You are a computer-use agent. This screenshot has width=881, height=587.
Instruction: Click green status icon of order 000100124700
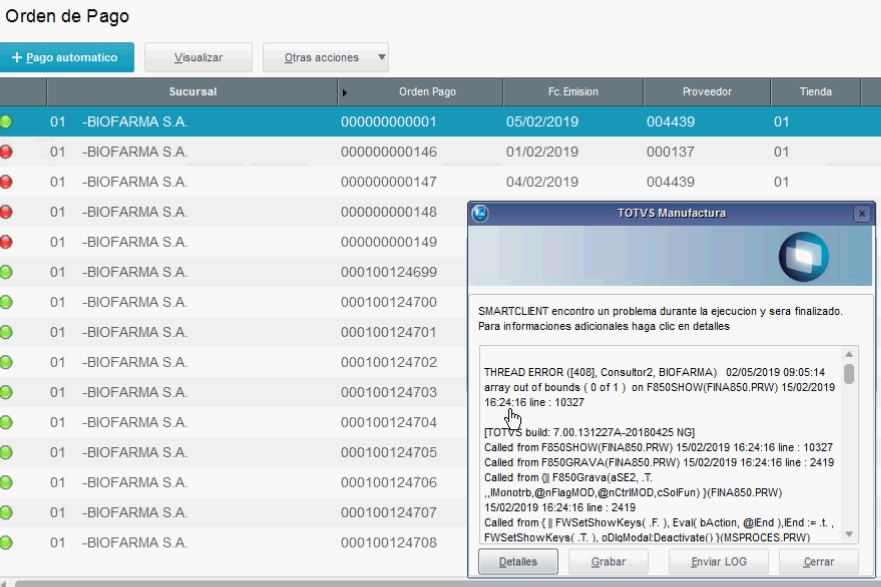(6, 302)
